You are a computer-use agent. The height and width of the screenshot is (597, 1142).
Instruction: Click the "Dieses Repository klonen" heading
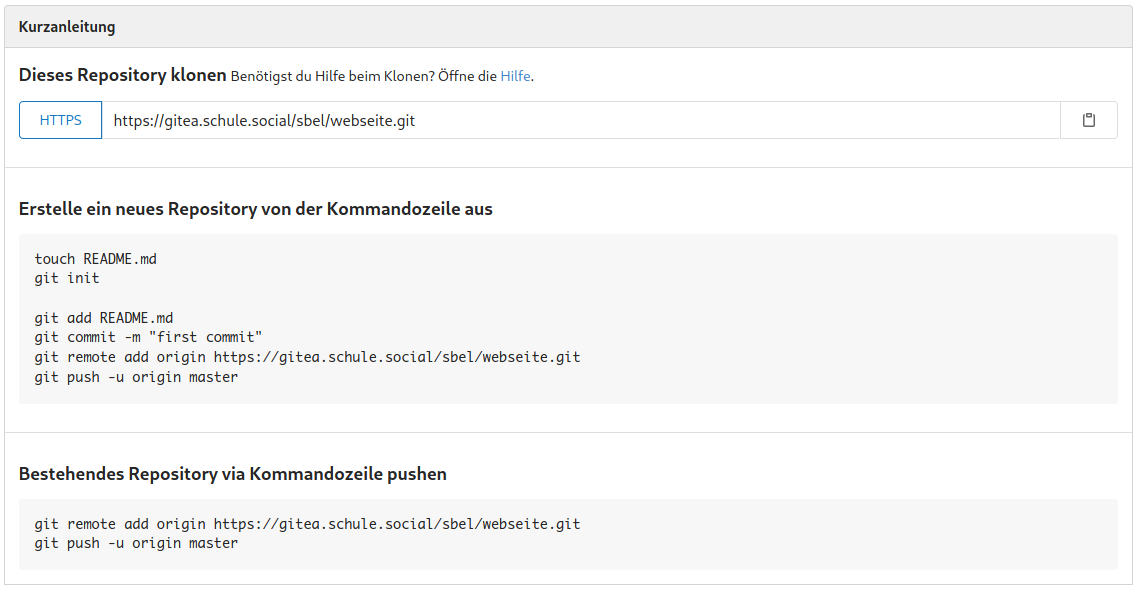[x=122, y=75]
